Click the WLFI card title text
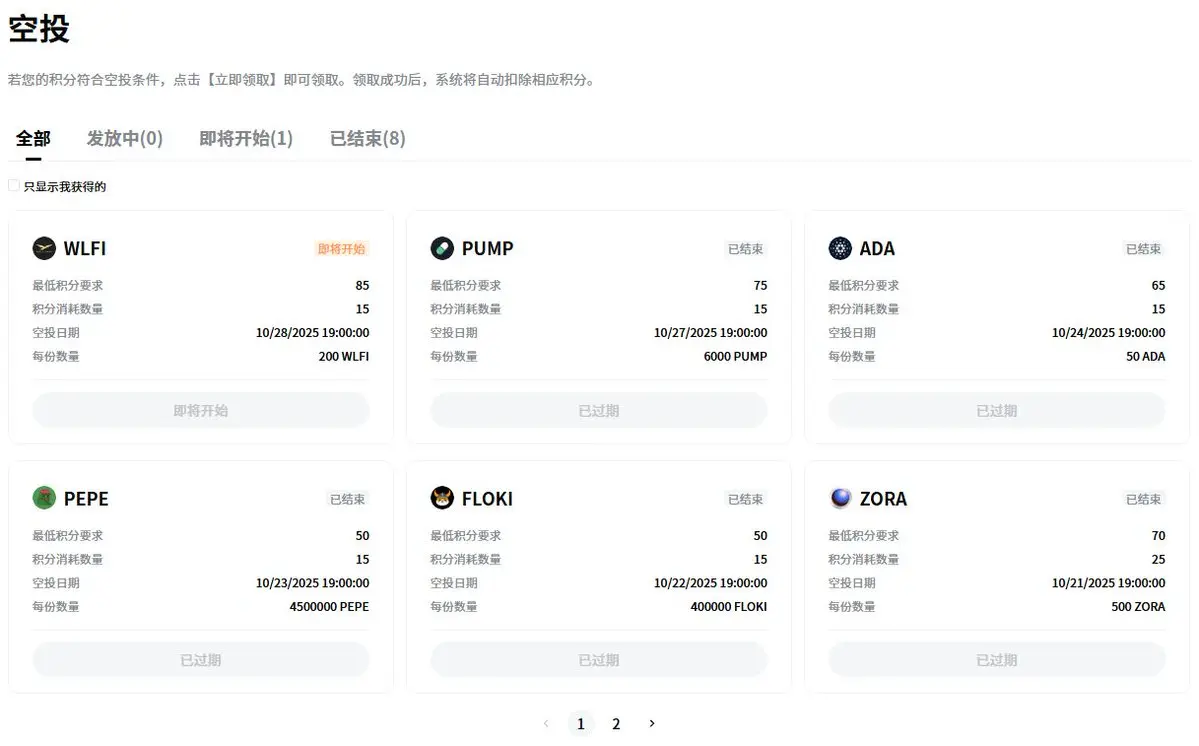1199x746 pixels. click(85, 248)
